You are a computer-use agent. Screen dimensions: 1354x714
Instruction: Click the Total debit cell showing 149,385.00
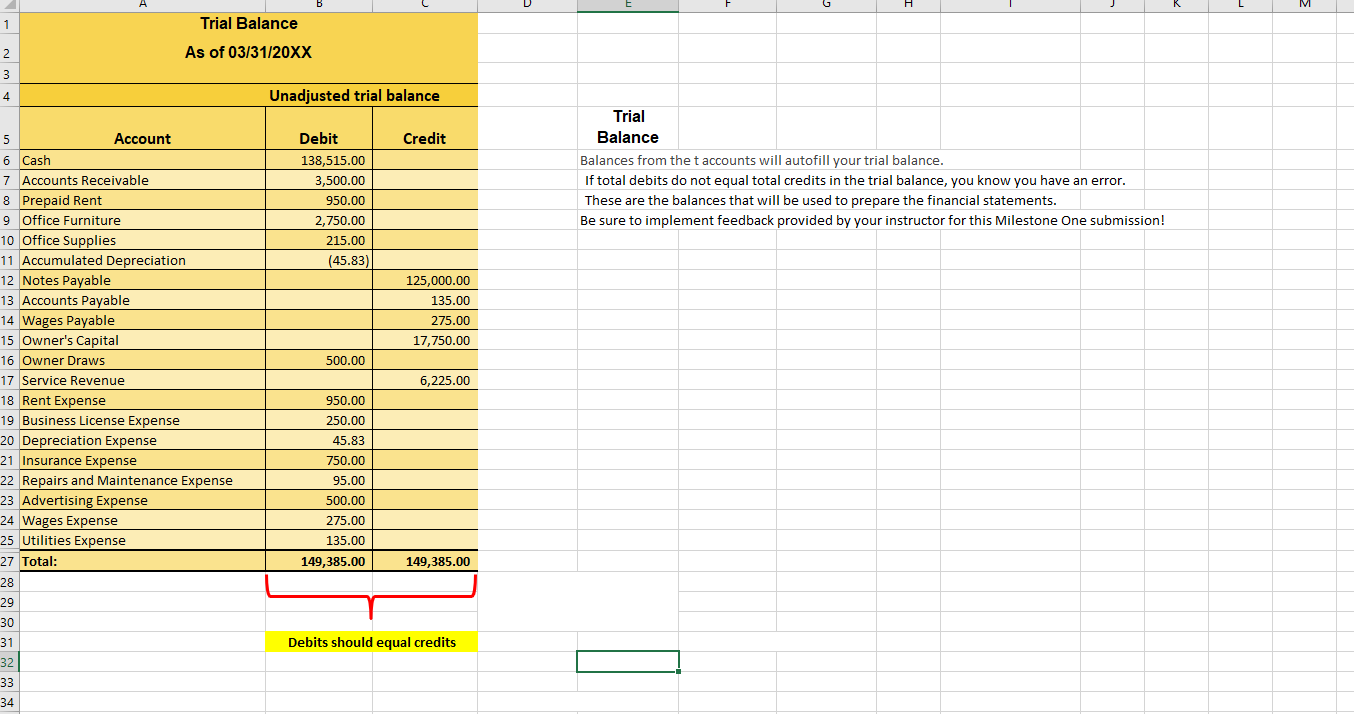(318, 561)
